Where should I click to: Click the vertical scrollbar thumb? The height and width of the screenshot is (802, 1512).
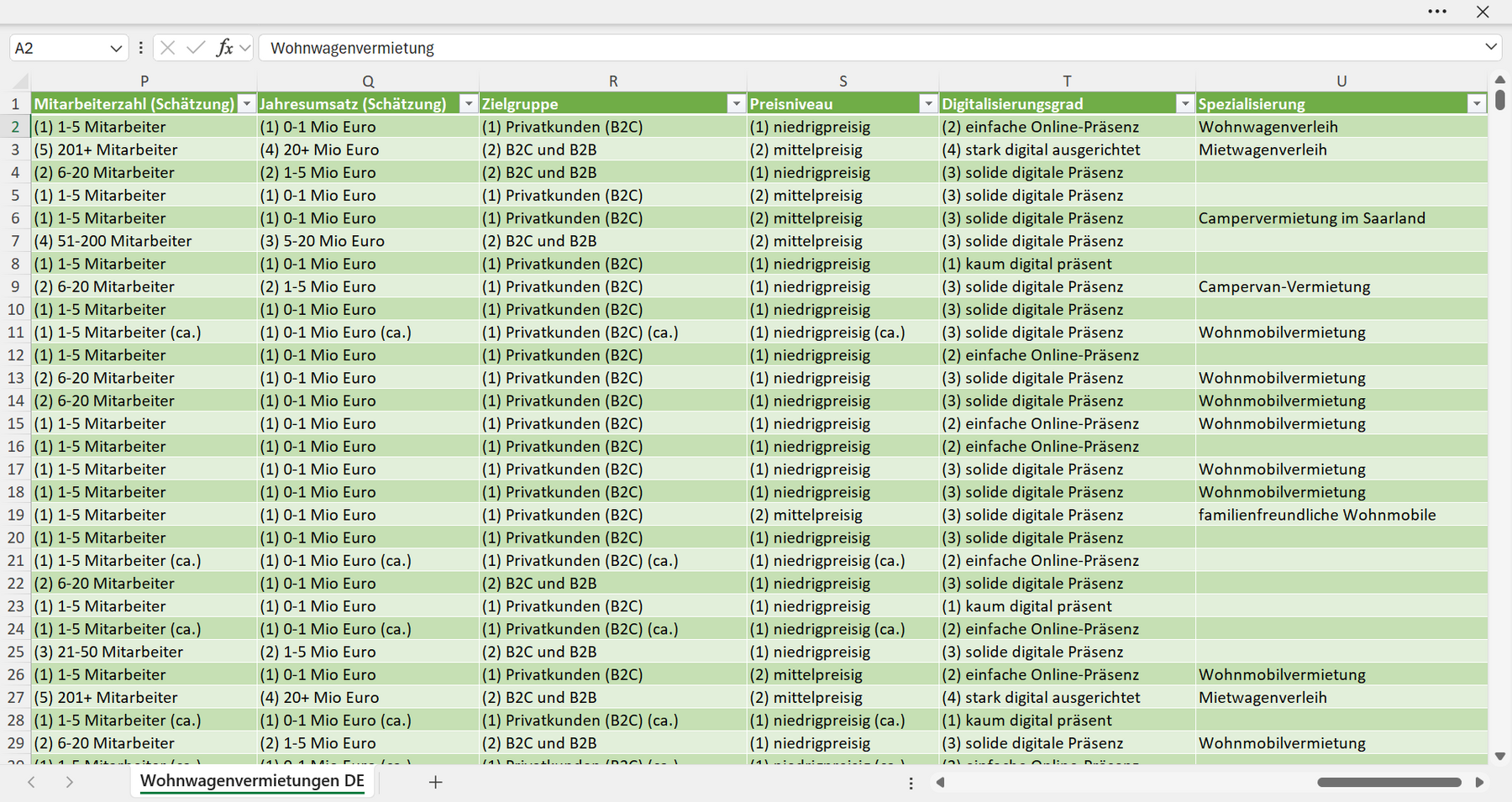tap(1500, 100)
